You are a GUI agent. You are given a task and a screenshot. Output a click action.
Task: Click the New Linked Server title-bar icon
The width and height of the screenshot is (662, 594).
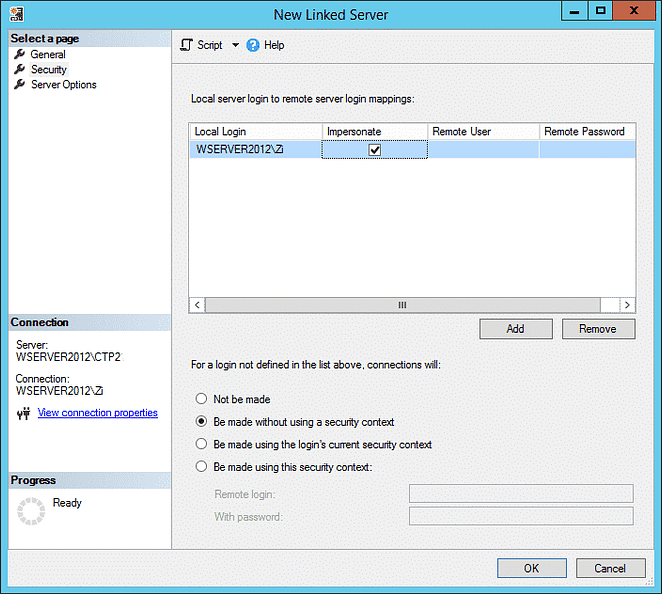click(x=16, y=14)
